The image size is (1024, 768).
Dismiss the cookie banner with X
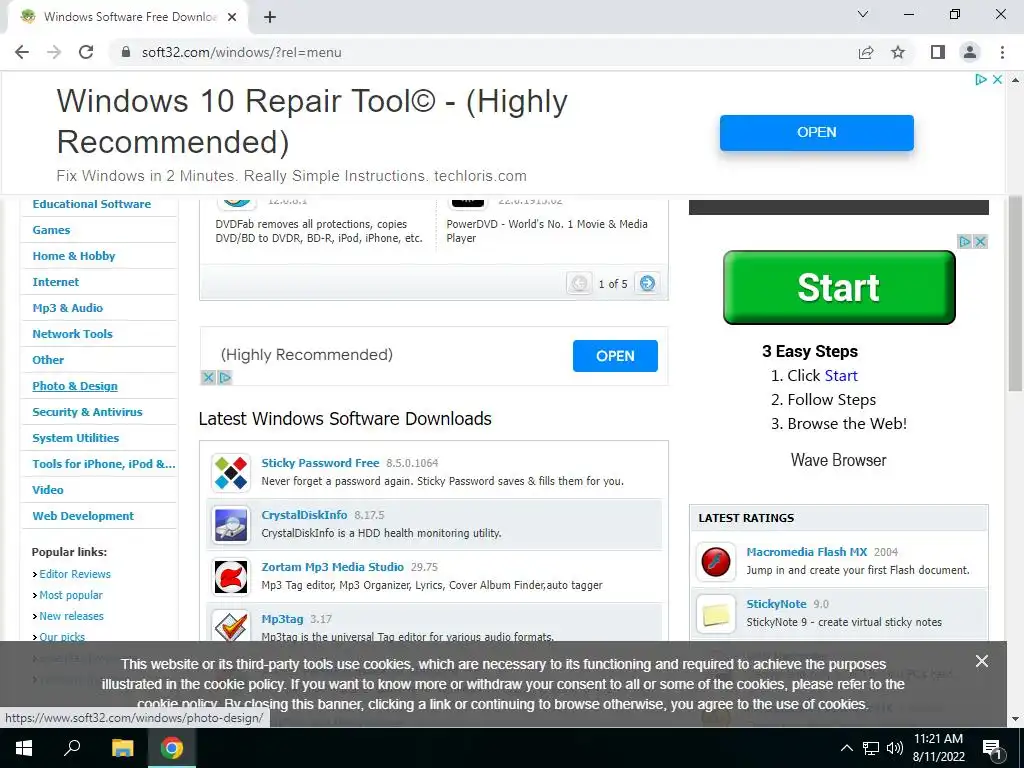tap(982, 662)
